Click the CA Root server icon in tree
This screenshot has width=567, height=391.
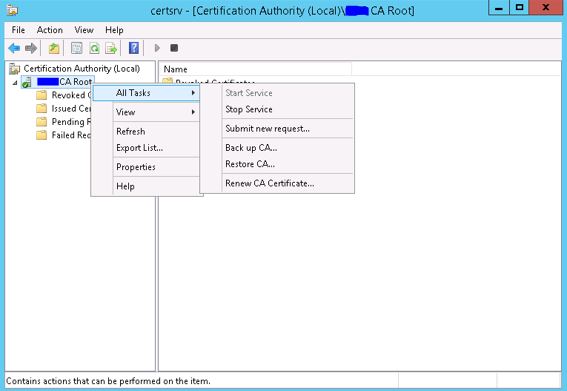pos(27,82)
